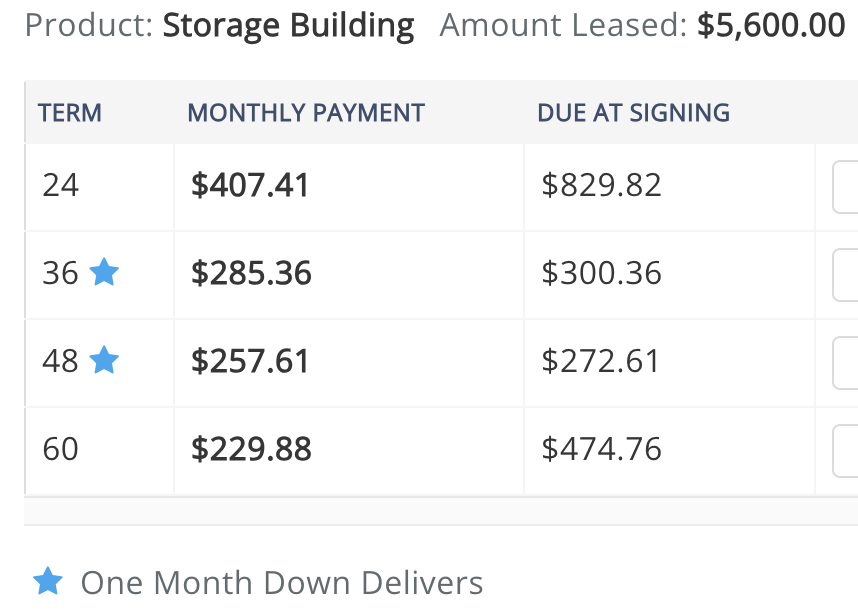Click the $5,600.00 amount leased value
The image size is (858, 612).
tap(771, 25)
